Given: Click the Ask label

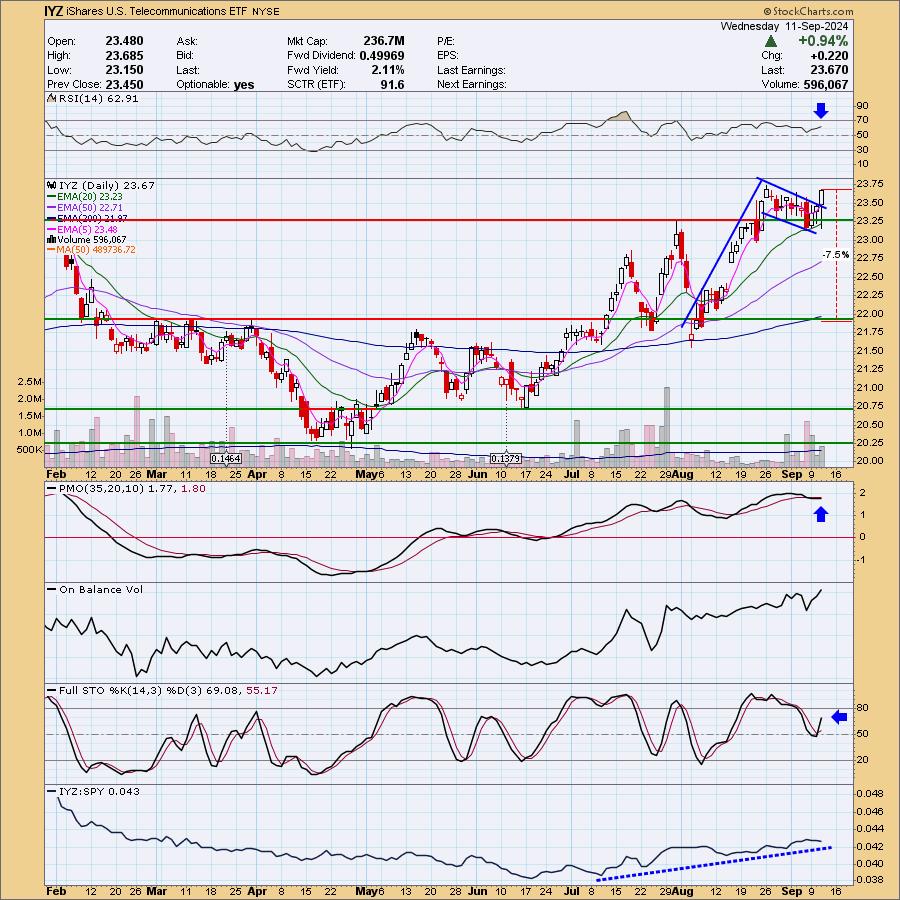Looking at the screenshot, I should [x=187, y=41].
